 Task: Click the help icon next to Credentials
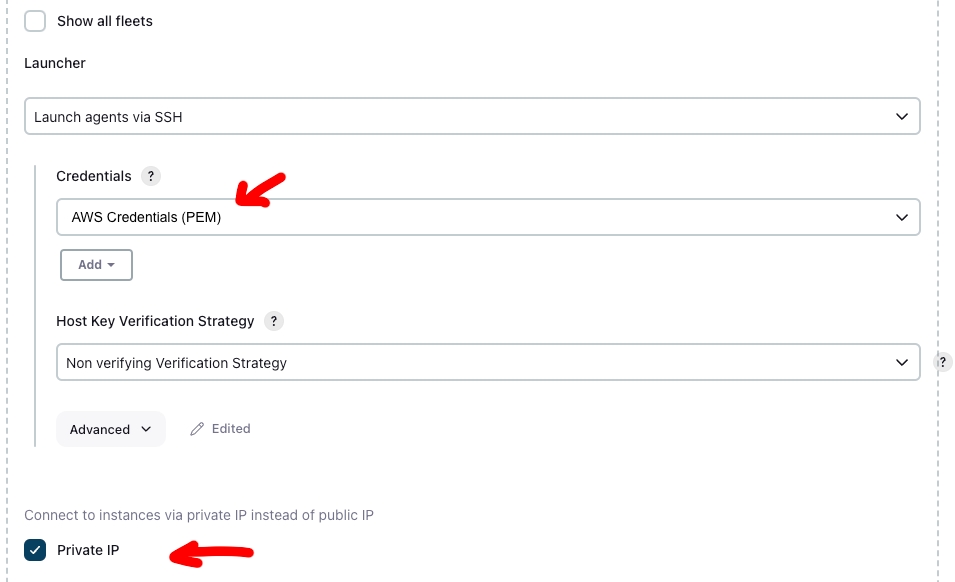tap(151, 176)
